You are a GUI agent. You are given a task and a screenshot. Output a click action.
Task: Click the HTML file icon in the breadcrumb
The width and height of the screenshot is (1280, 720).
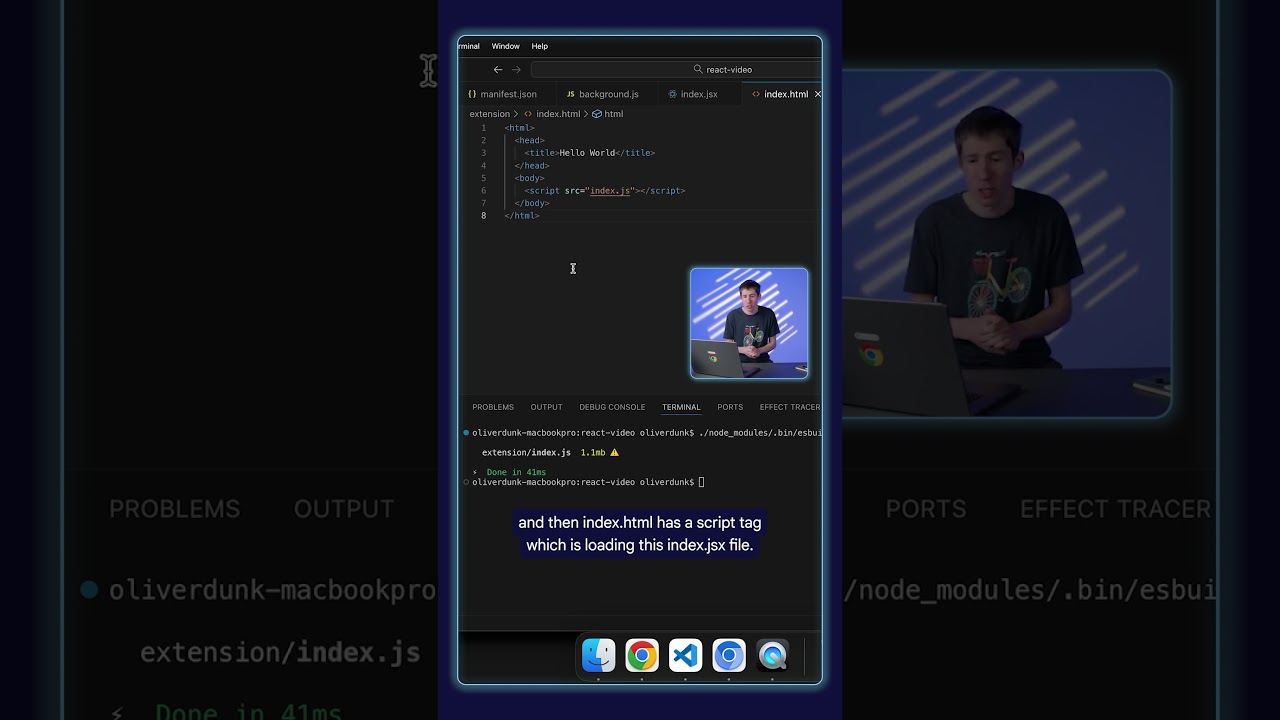coord(528,114)
